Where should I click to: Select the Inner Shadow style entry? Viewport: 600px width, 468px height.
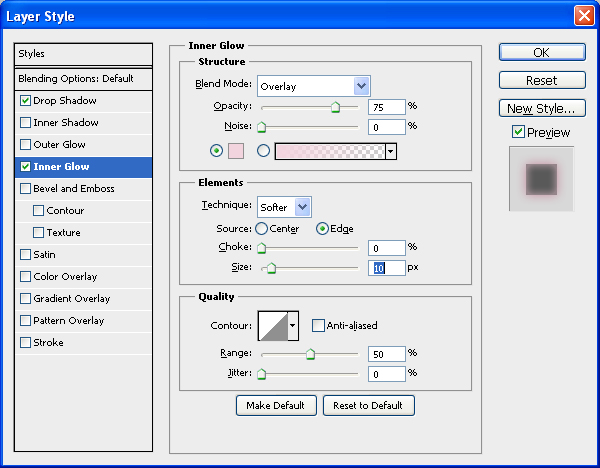66,122
